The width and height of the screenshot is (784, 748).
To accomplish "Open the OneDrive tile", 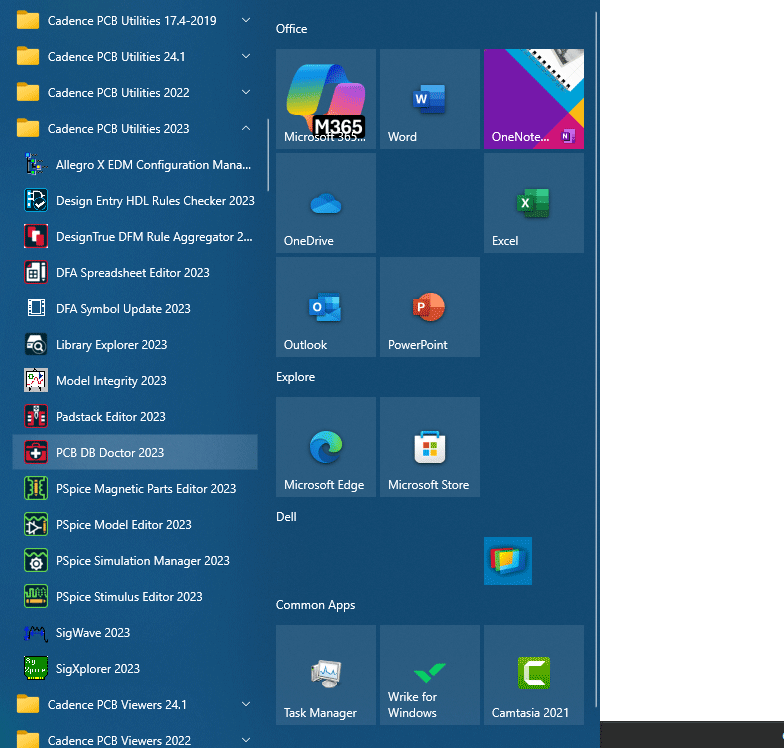I will pyautogui.click(x=326, y=203).
